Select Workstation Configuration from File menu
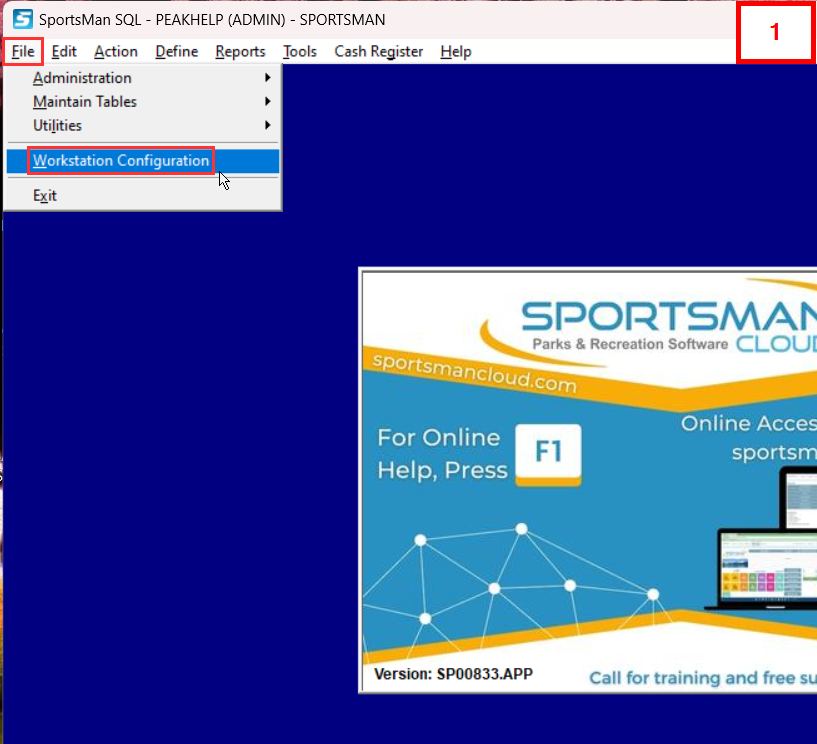The height and width of the screenshot is (744, 817). [x=143, y=160]
